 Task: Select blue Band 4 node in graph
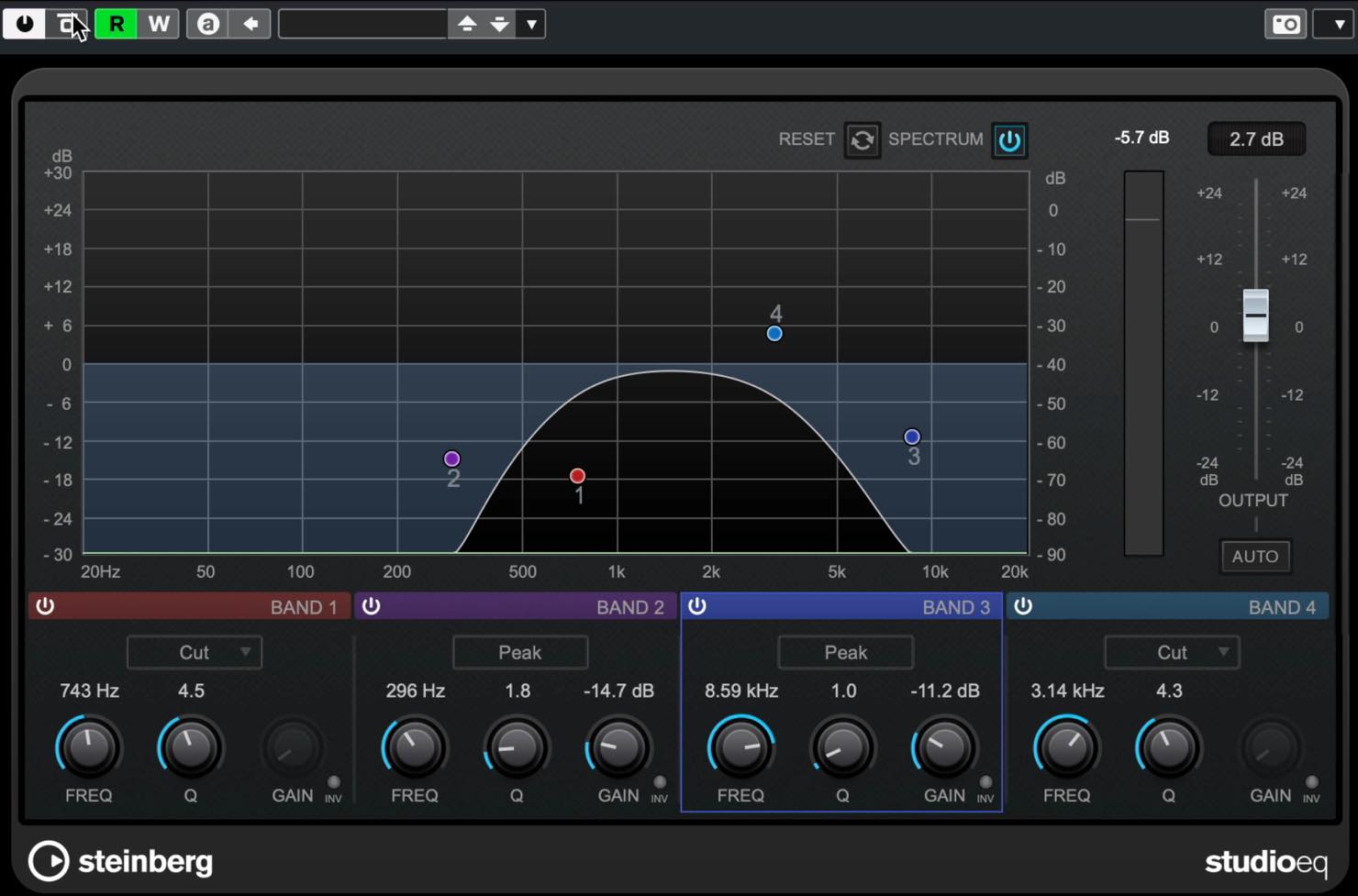(774, 334)
